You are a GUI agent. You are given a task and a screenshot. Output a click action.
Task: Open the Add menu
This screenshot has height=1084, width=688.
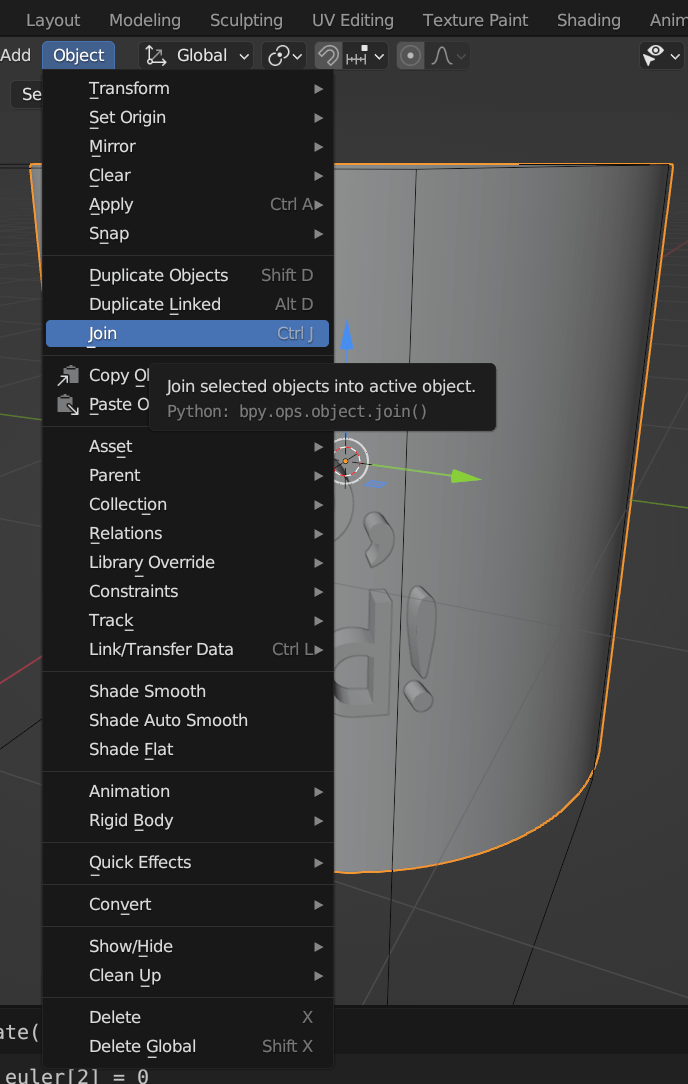pos(16,55)
